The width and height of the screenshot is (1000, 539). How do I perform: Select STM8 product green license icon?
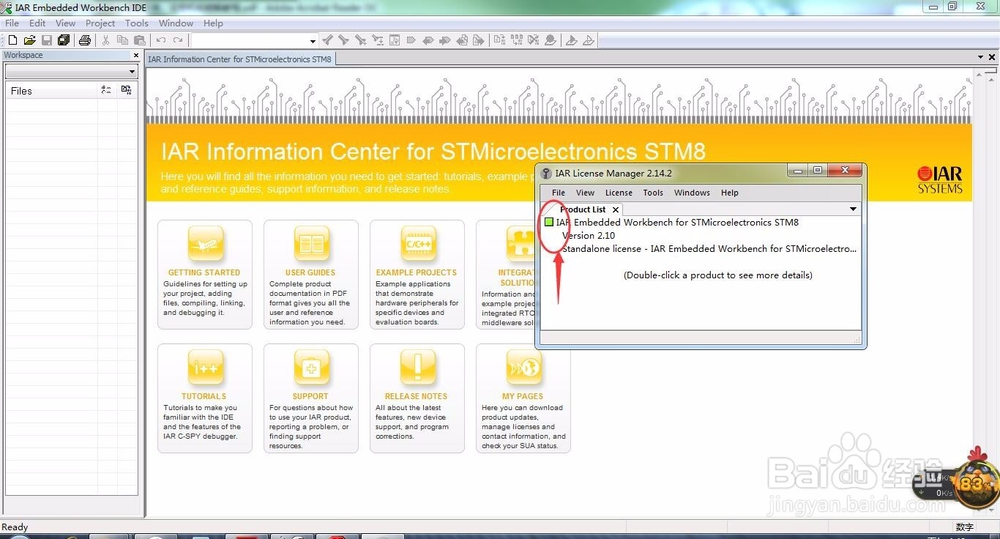point(548,222)
